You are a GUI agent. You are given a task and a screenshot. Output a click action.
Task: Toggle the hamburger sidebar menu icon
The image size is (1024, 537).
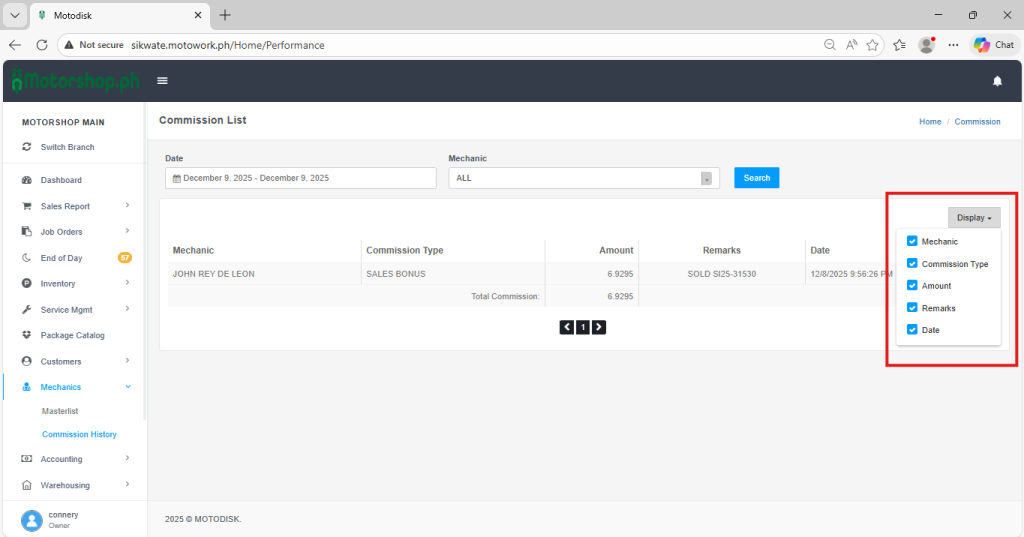click(162, 81)
